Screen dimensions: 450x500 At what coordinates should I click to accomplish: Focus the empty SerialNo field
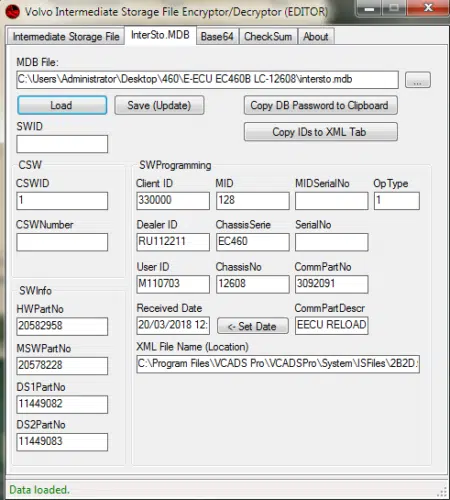tap(332, 242)
